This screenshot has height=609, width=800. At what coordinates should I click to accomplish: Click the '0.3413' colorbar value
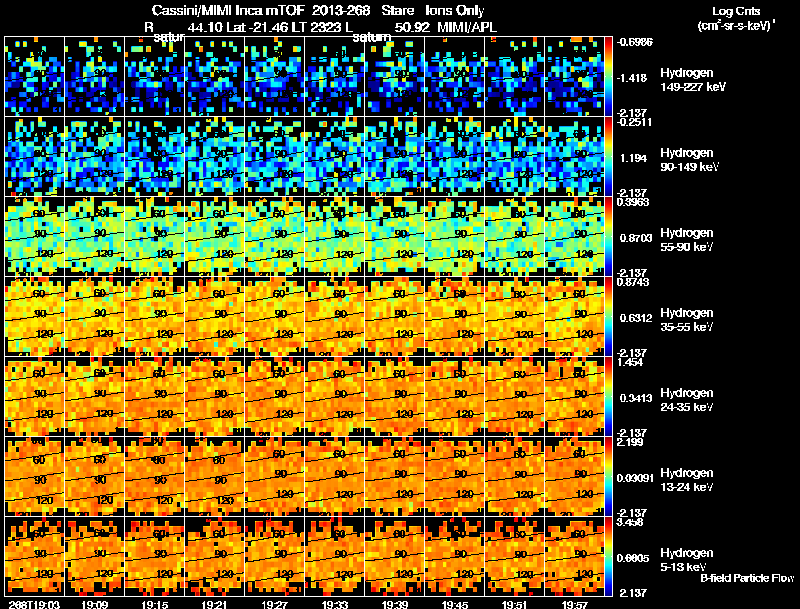coord(636,398)
